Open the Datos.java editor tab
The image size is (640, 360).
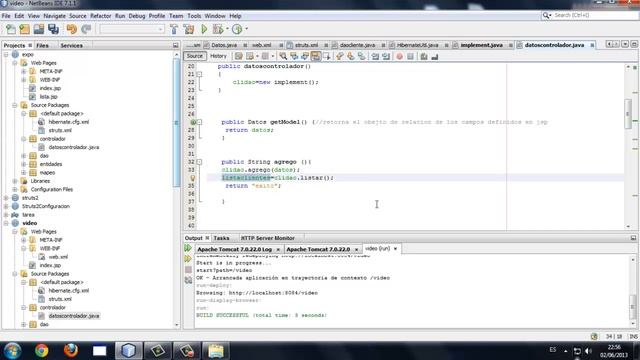click(x=224, y=45)
